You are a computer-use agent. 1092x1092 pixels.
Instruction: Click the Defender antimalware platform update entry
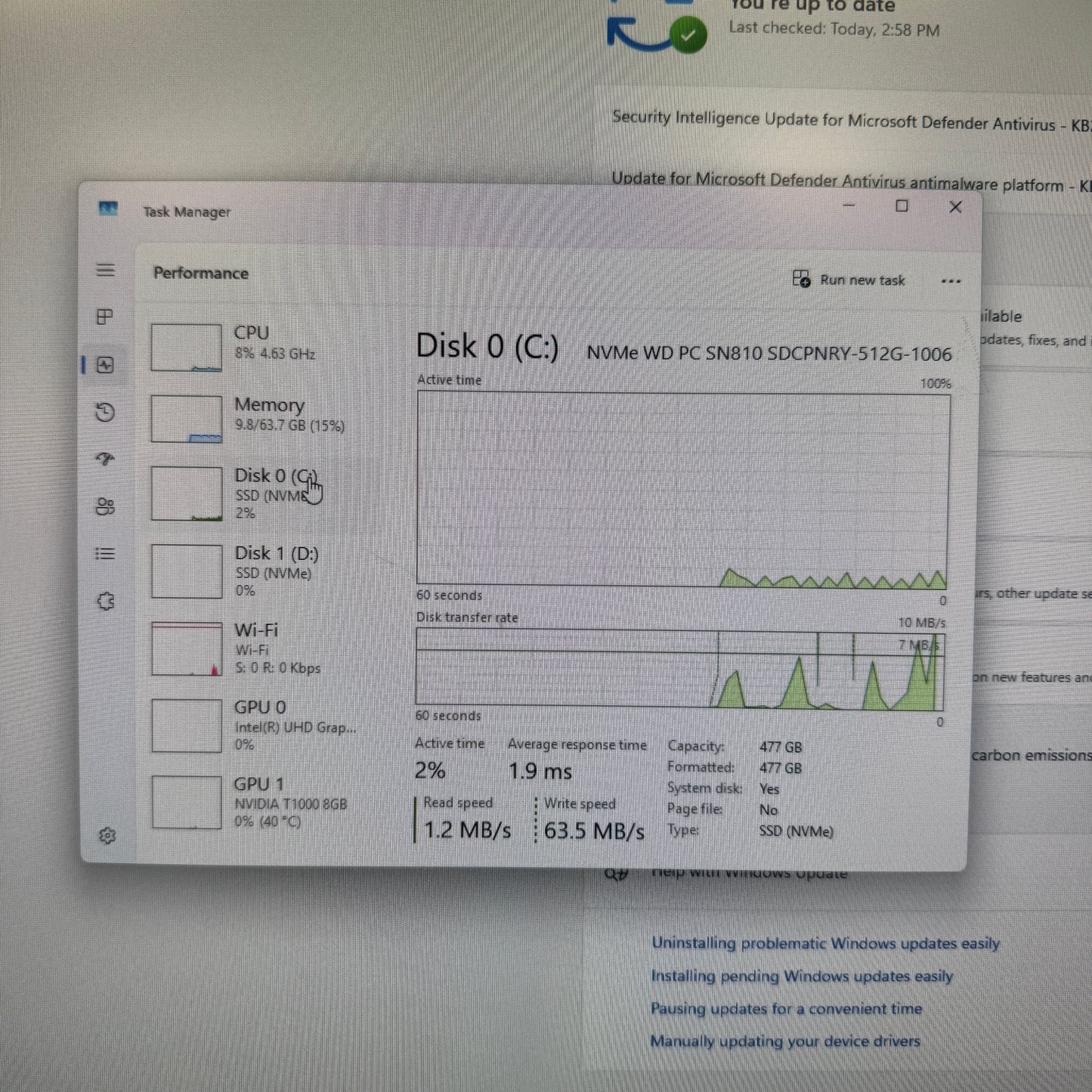tap(852, 181)
